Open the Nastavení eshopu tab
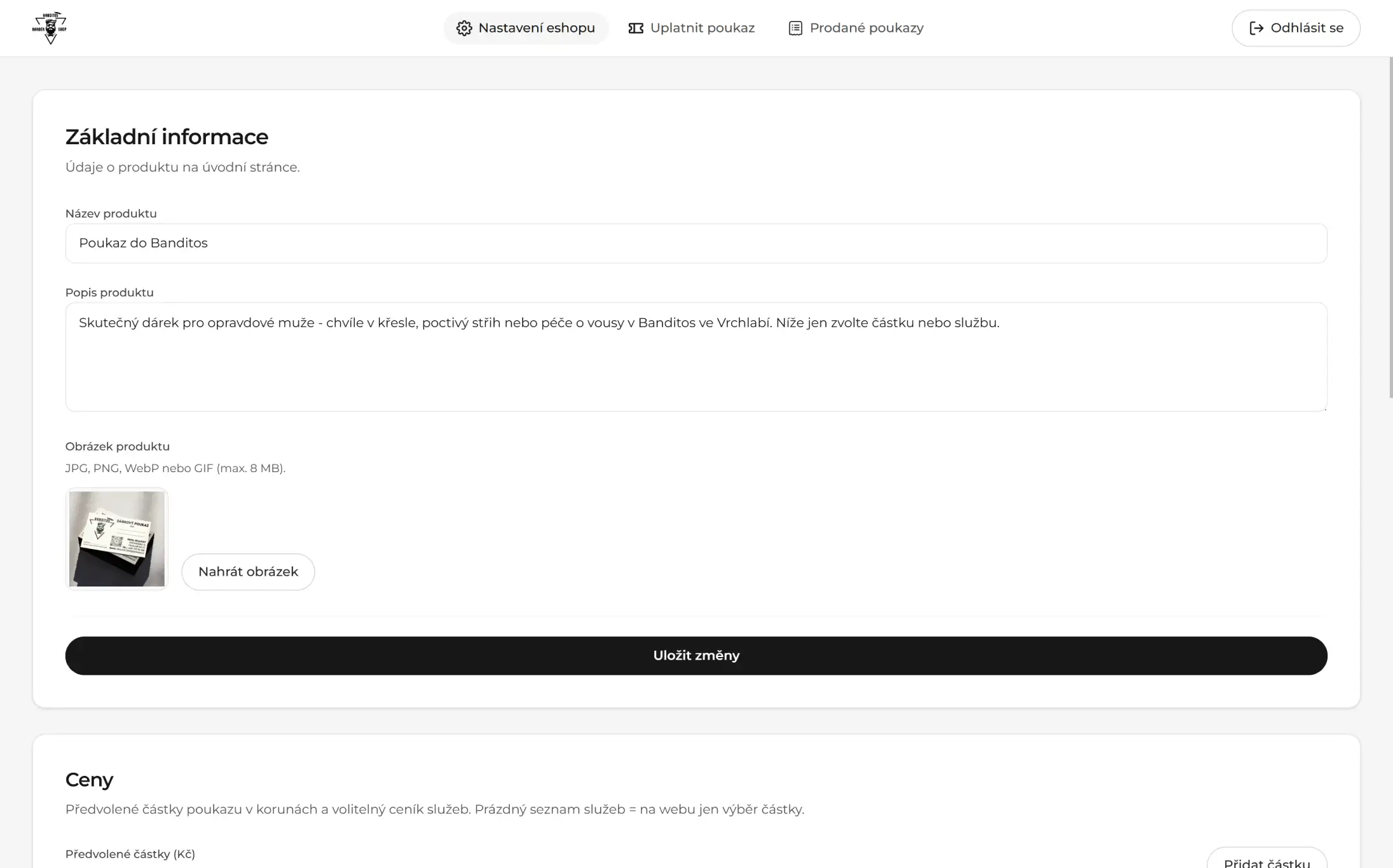 pyautogui.click(x=536, y=28)
